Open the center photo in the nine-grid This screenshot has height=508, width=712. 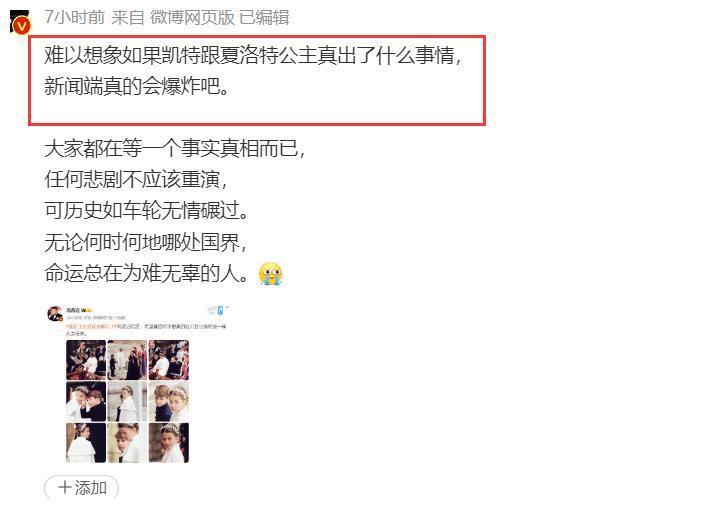coord(127,401)
